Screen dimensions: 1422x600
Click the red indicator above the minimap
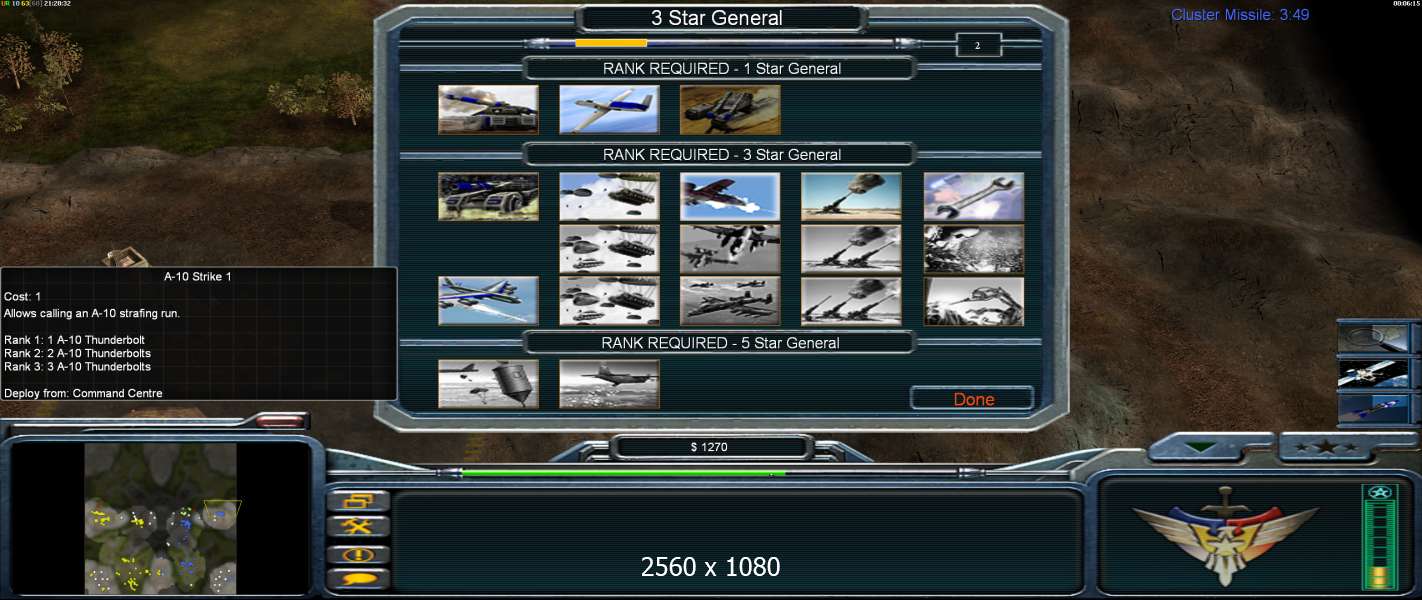pyautogui.click(x=279, y=422)
